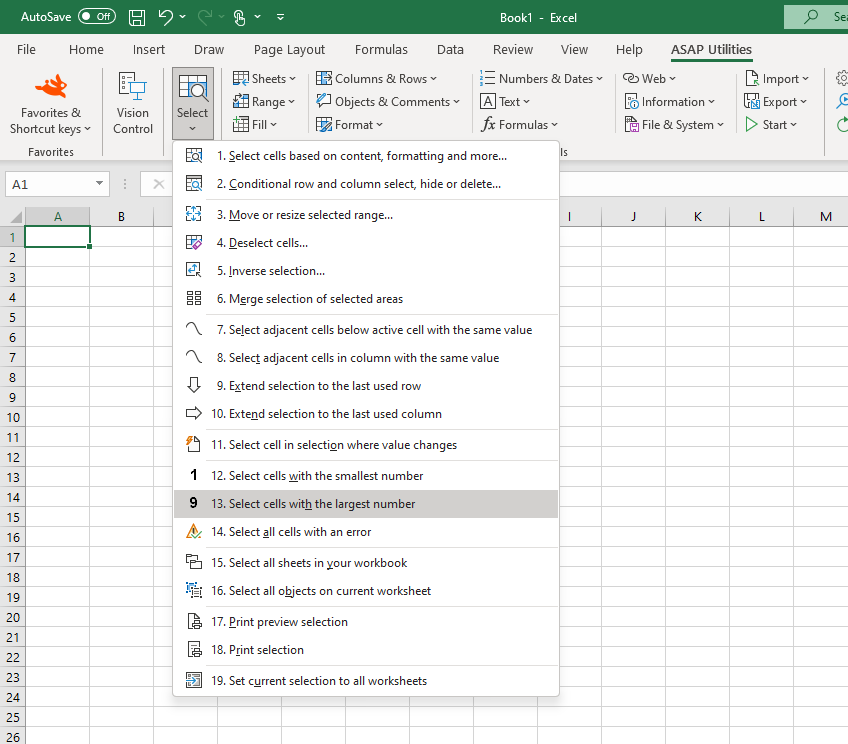
Task: Open Customize Quick Access Toolbar dropdown
Action: (x=280, y=17)
